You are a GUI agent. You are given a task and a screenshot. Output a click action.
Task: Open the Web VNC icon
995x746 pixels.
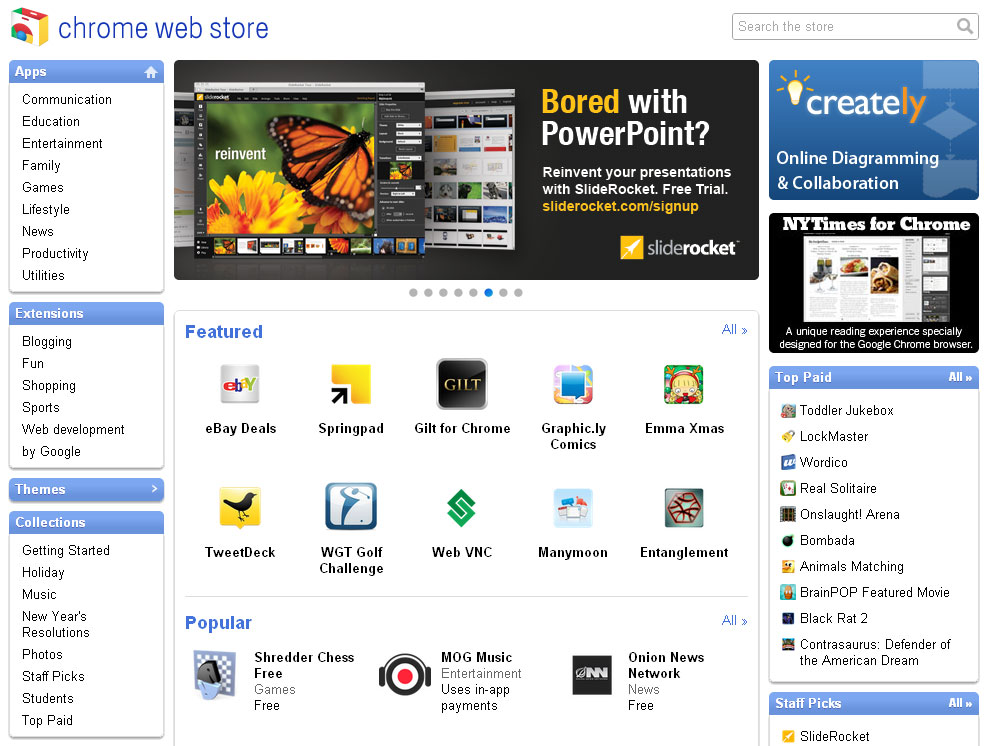(461, 508)
